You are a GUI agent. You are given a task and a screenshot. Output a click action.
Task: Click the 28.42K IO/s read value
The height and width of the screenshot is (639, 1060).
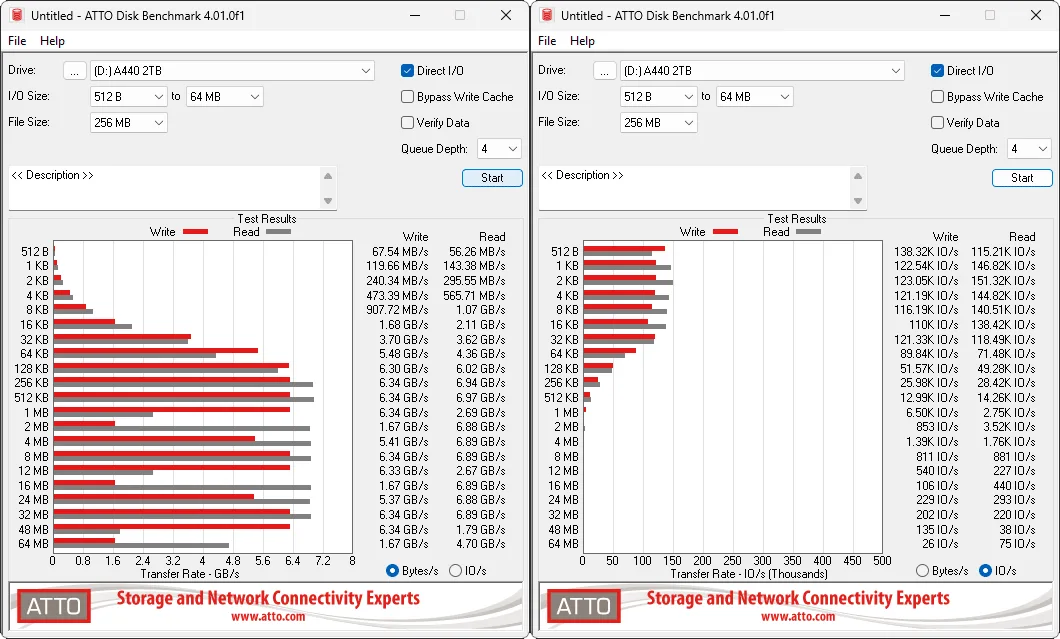(x=1007, y=383)
